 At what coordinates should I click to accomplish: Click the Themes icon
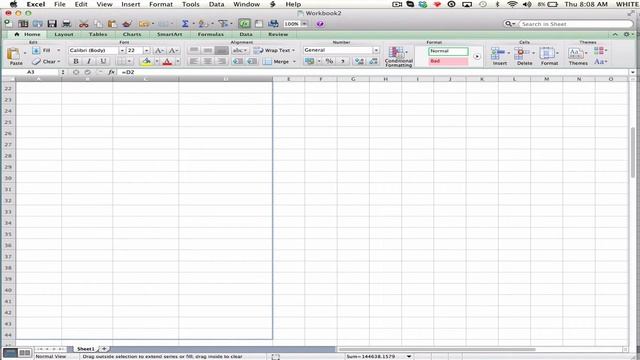tap(576, 53)
